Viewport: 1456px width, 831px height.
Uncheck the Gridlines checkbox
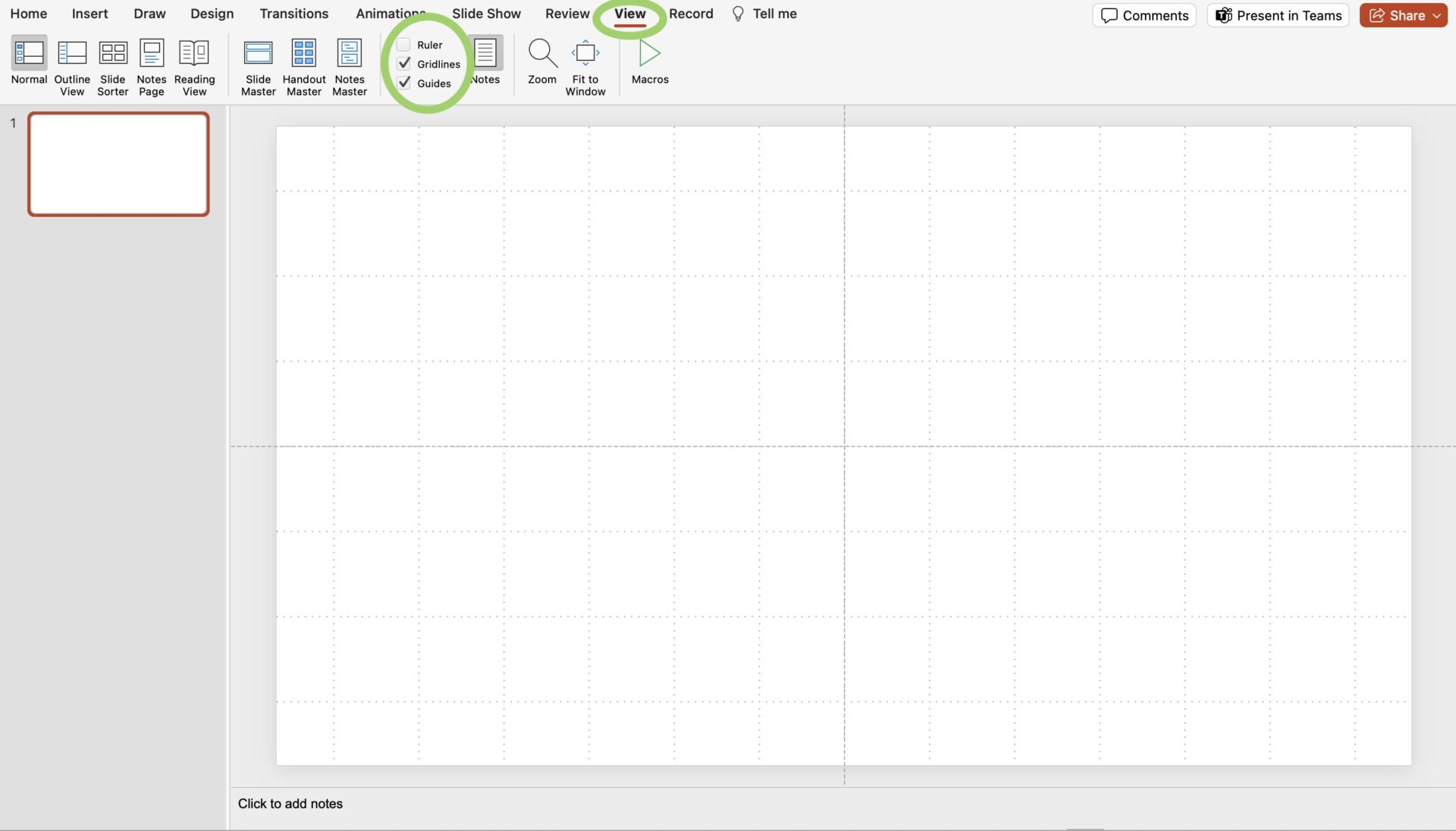click(404, 64)
